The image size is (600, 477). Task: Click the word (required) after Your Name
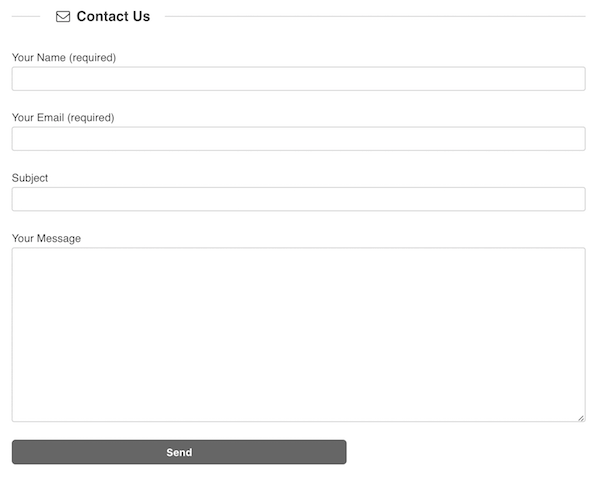tap(93, 57)
